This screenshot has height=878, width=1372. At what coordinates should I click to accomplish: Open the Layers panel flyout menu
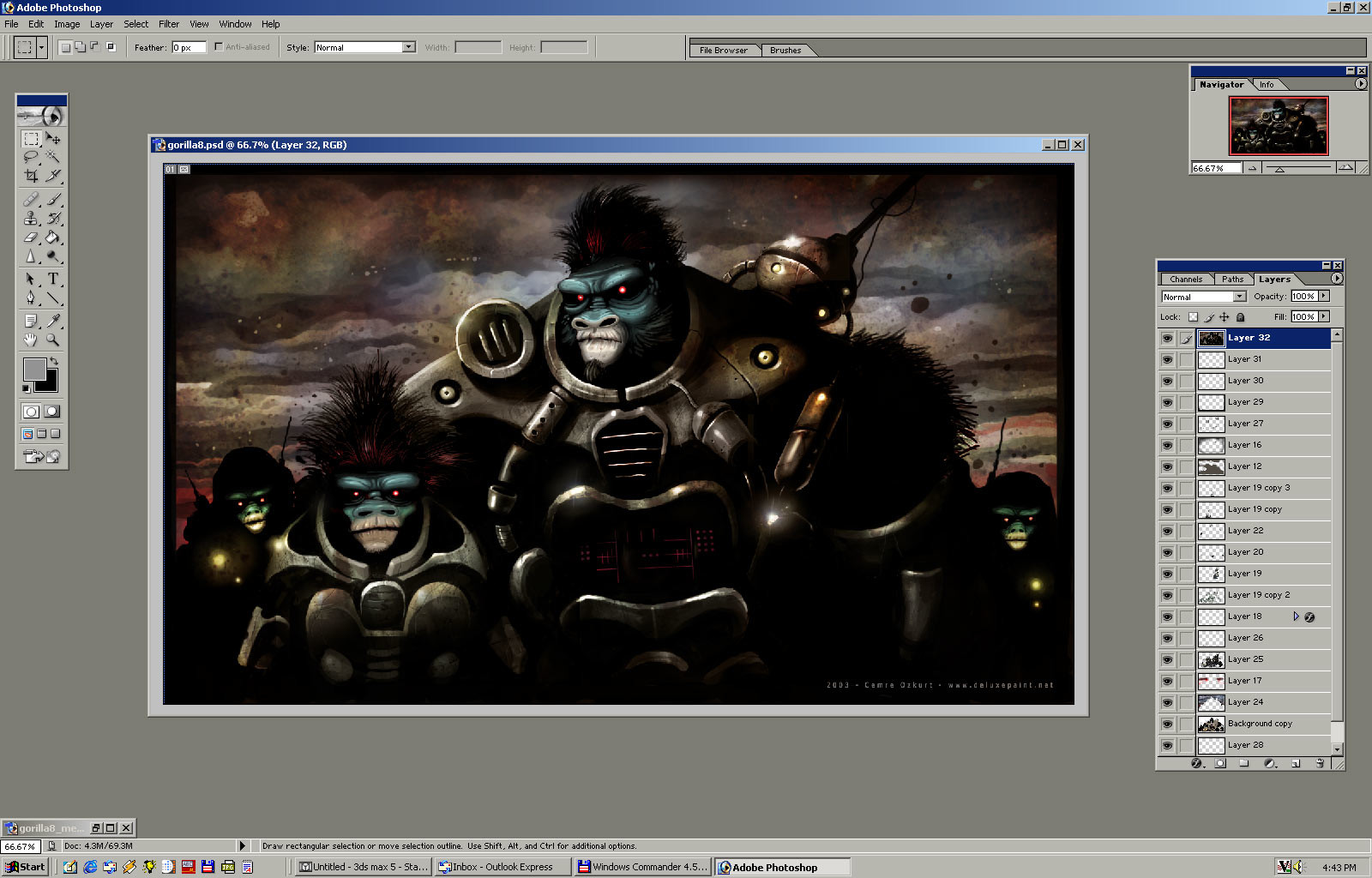point(1337,279)
